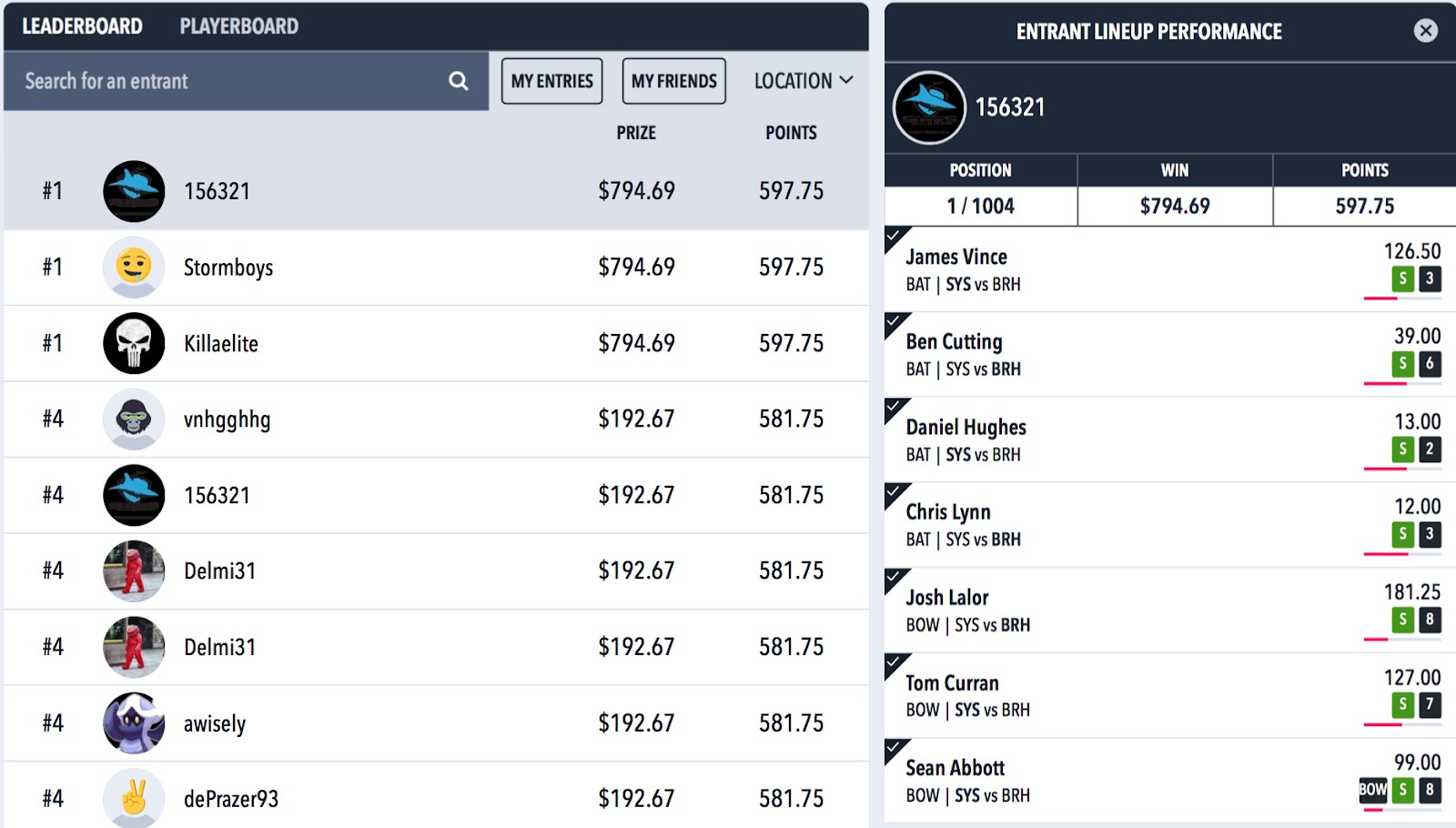Switch to the Leaderboard tab
1456x828 pixels.
pyautogui.click(x=82, y=26)
